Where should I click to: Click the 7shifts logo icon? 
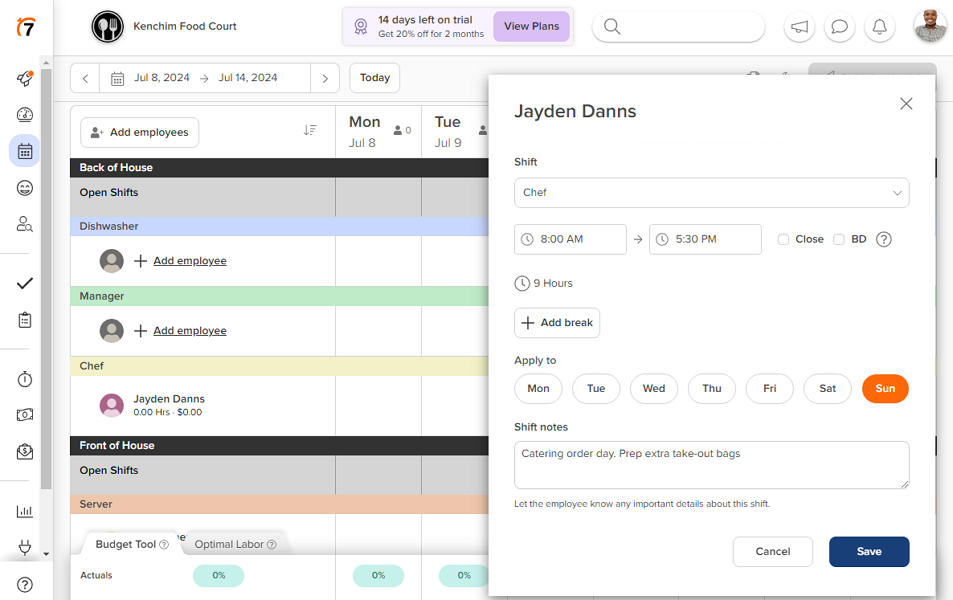[x=26, y=27]
